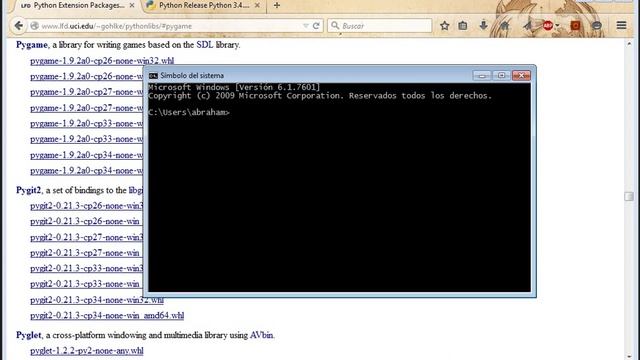Bookmark this page with the star icon
The image size is (640, 360).
(x=444, y=26)
